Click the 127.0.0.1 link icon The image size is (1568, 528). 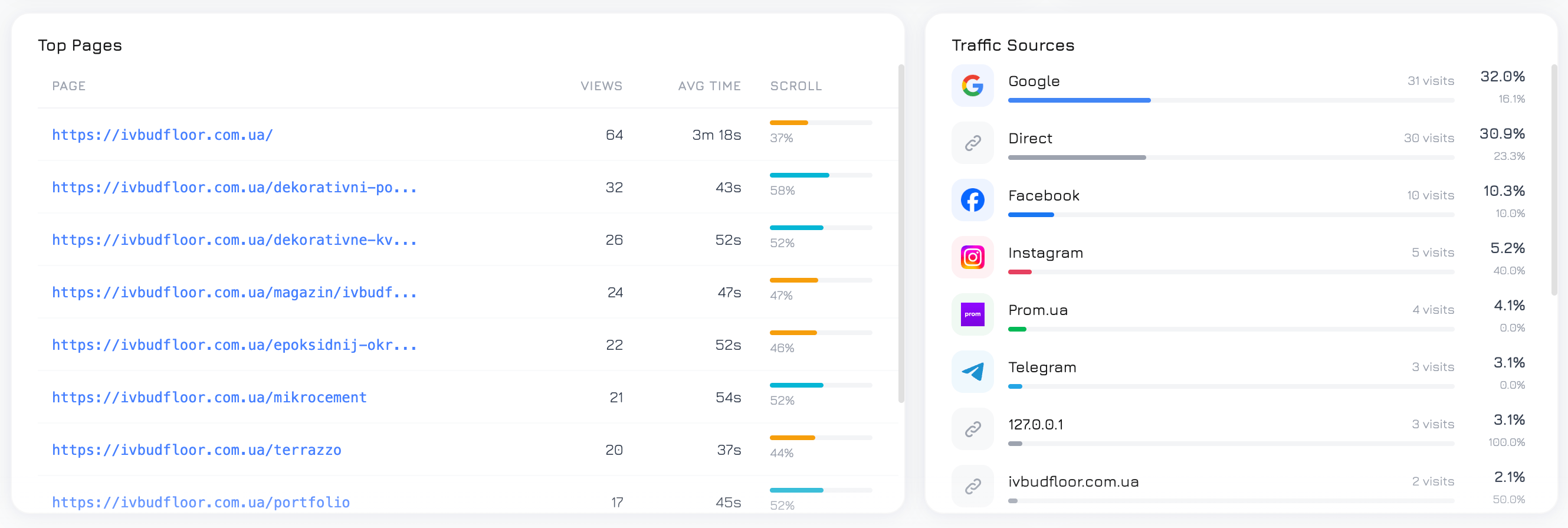click(972, 429)
